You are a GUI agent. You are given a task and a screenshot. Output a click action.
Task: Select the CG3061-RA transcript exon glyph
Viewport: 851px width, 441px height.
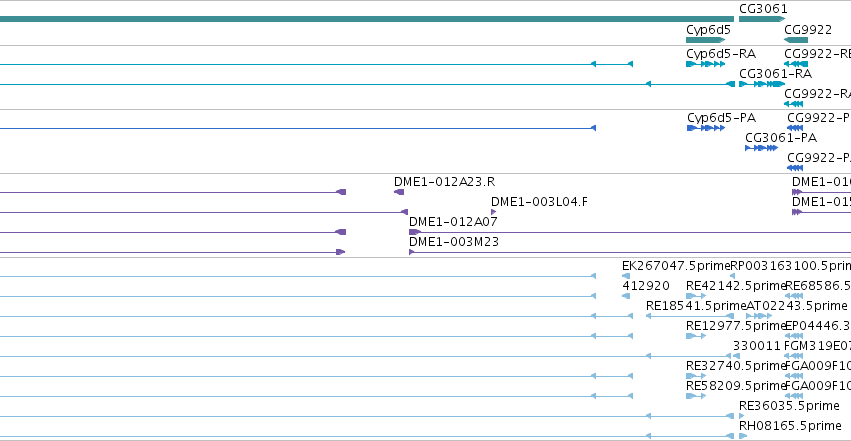762,84
